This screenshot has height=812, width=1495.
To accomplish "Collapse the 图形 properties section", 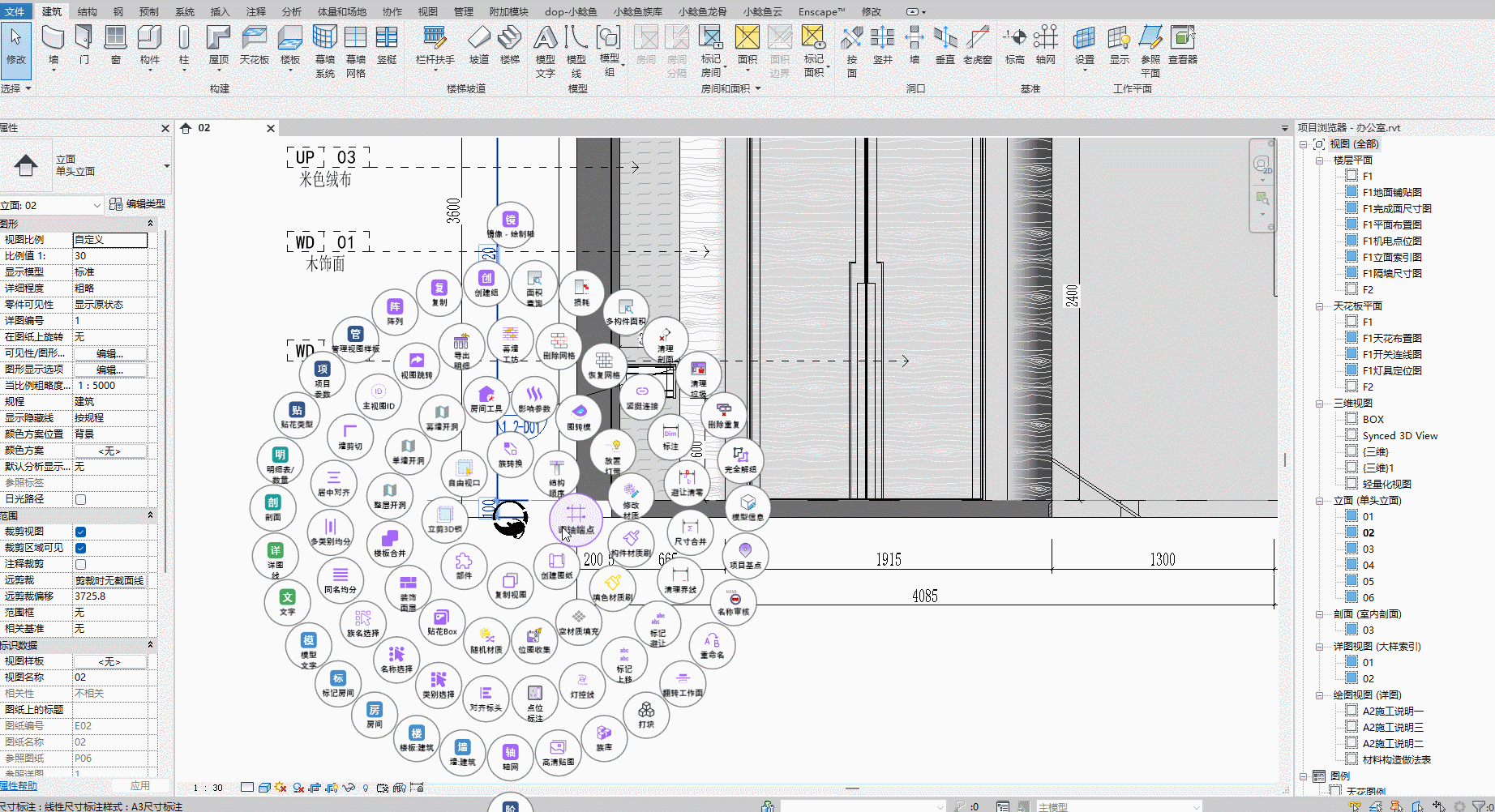I will [150, 224].
